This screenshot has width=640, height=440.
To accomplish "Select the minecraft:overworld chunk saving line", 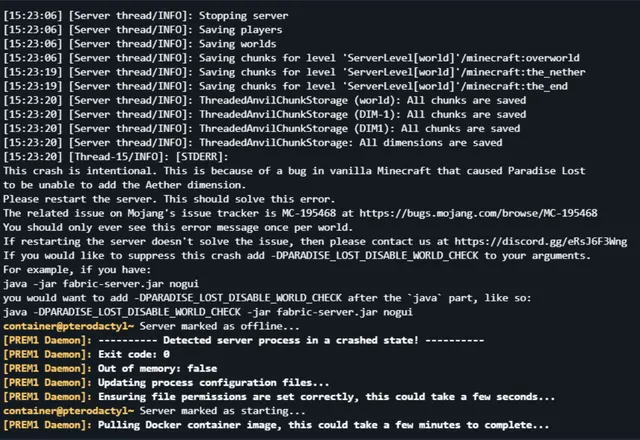I will [291, 58].
